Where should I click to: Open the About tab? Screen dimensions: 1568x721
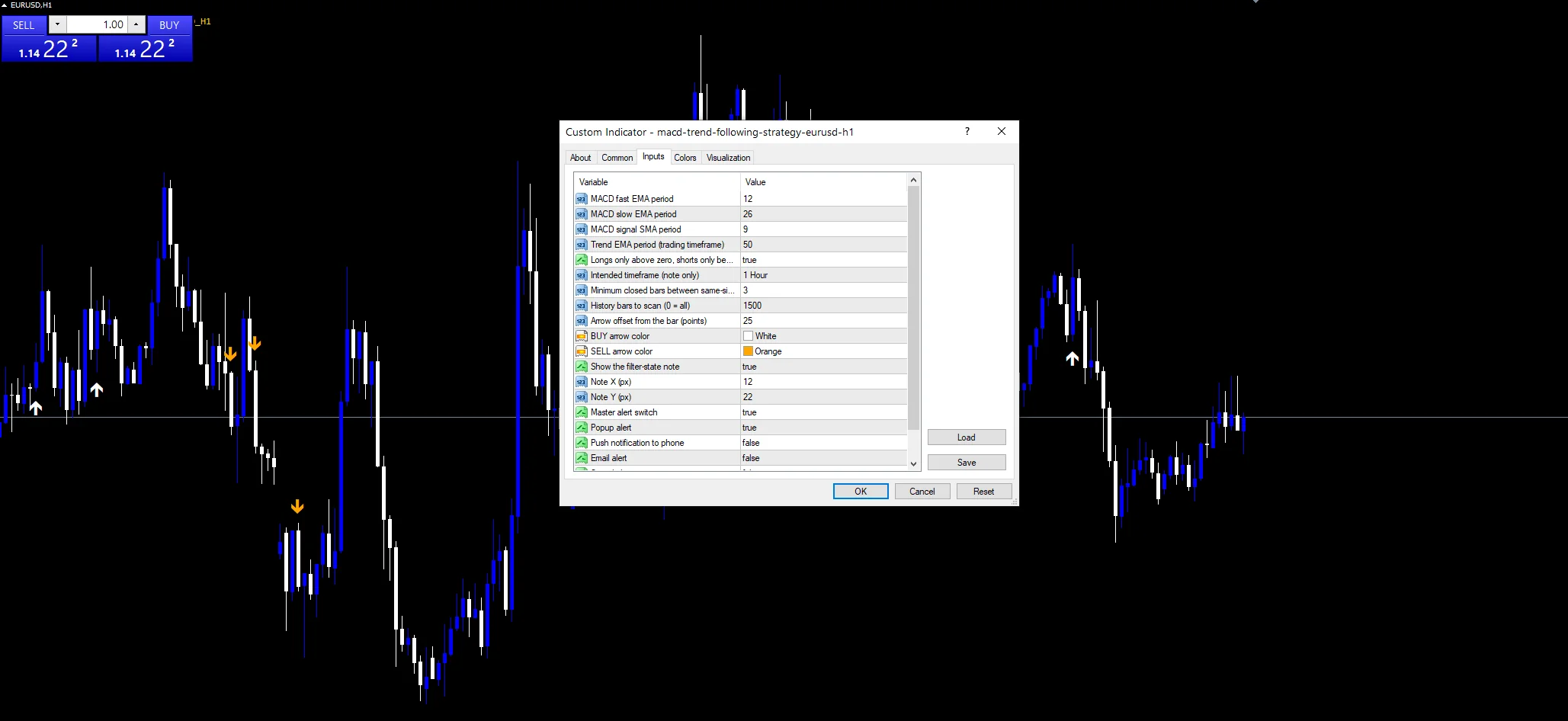pos(581,158)
